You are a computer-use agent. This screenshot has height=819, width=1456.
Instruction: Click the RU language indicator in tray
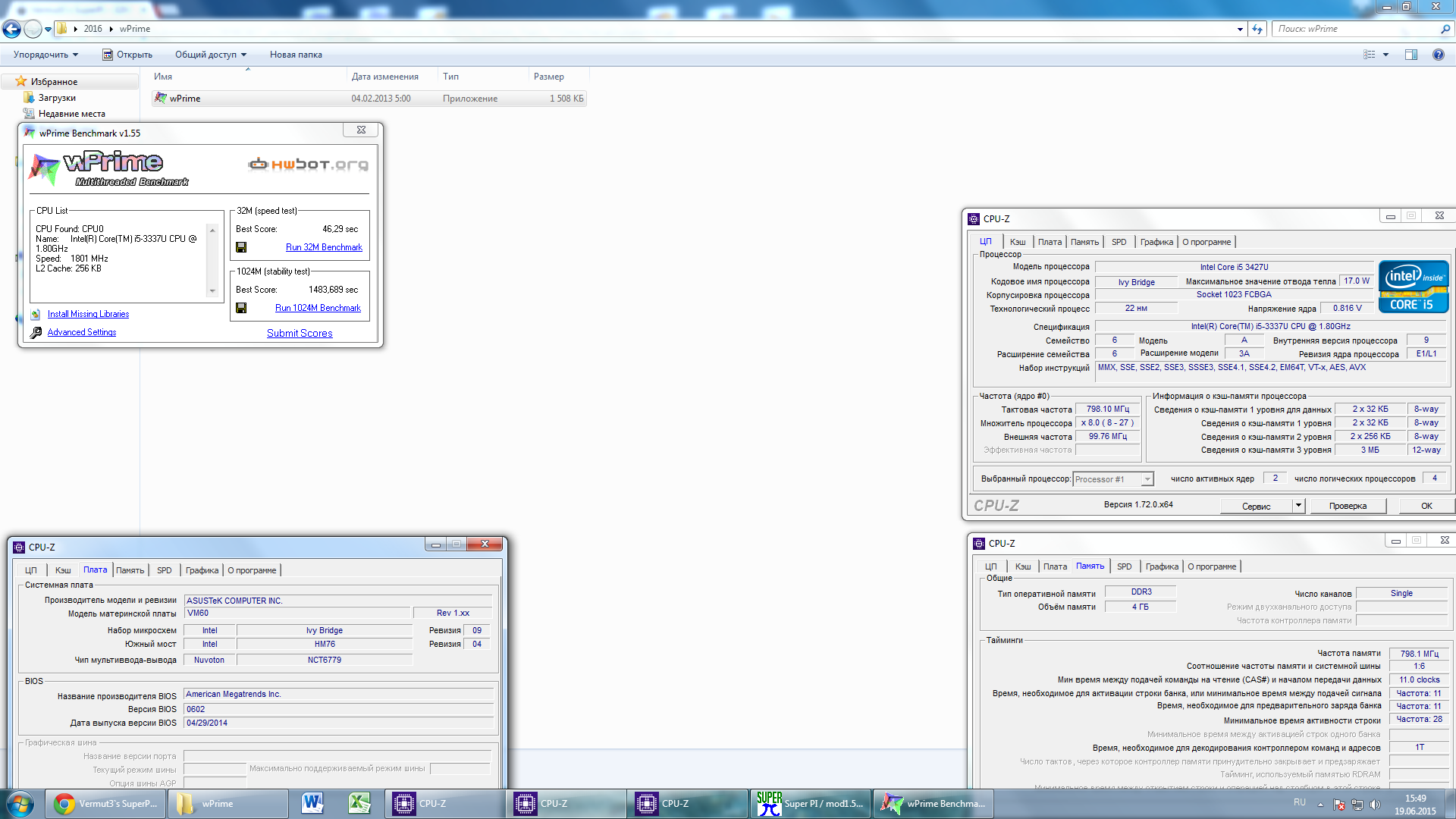pos(1300,802)
